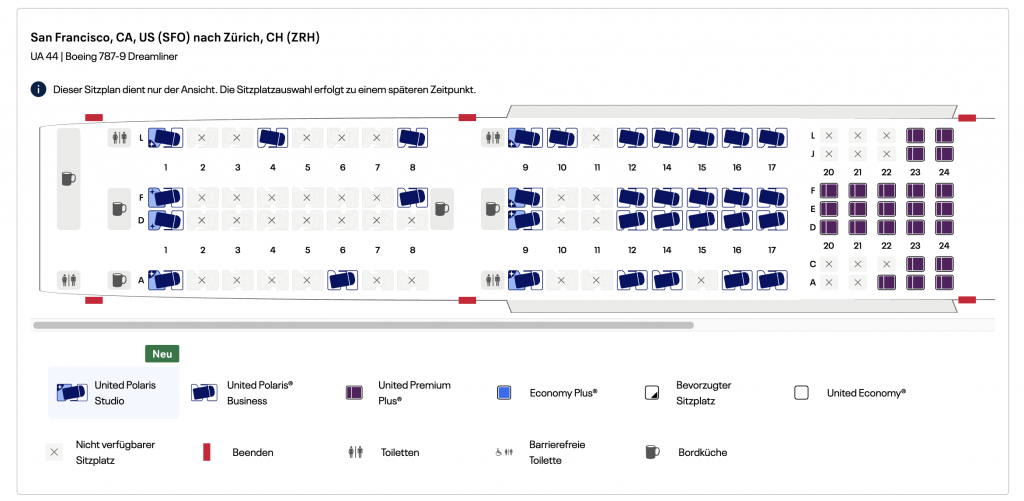Viewport: 1024px width, 501px height.
Task: Click the lavatory icon left of seat 9L
Action: pyautogui.click(x=492, y=138)
